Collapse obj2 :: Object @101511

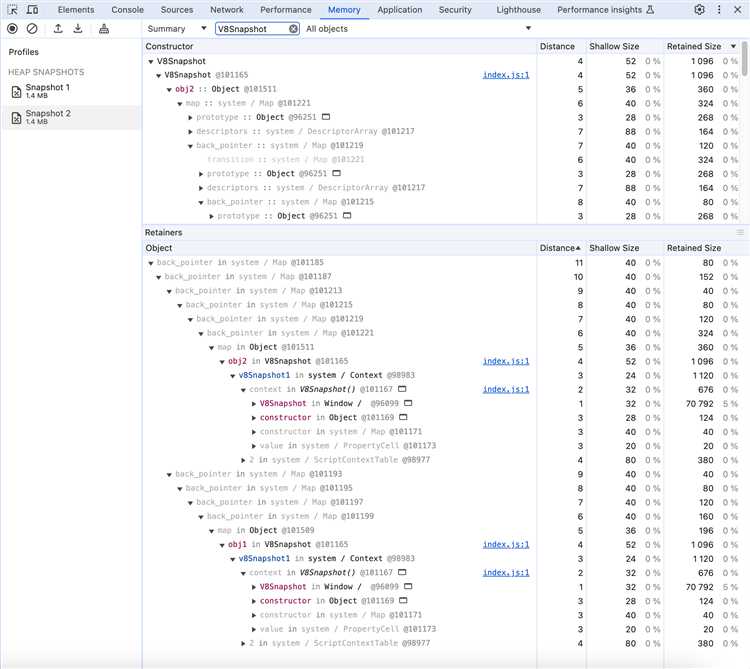tap(169, 89)
